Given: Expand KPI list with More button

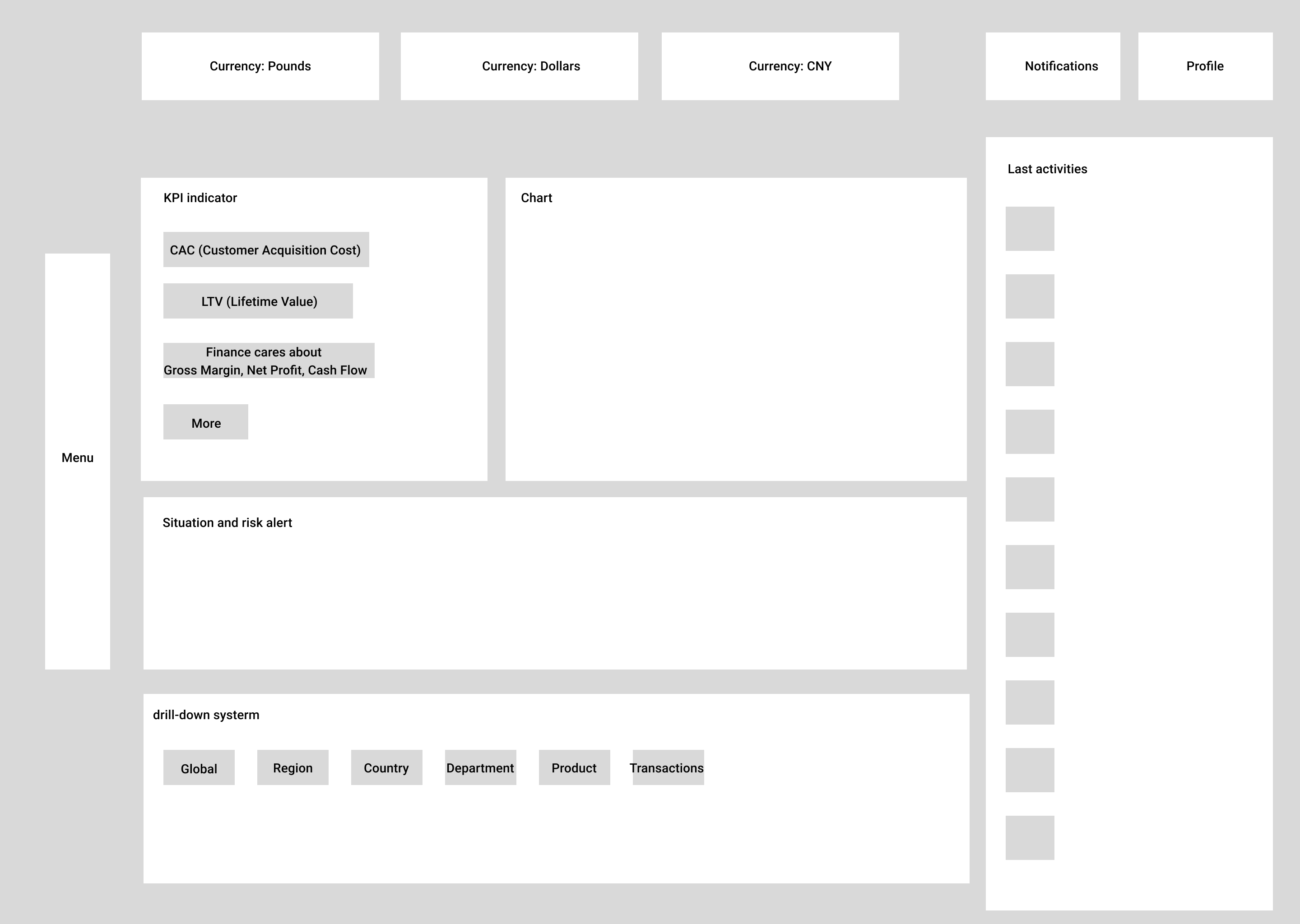Looking at the screenshot, I should point(205,422).
